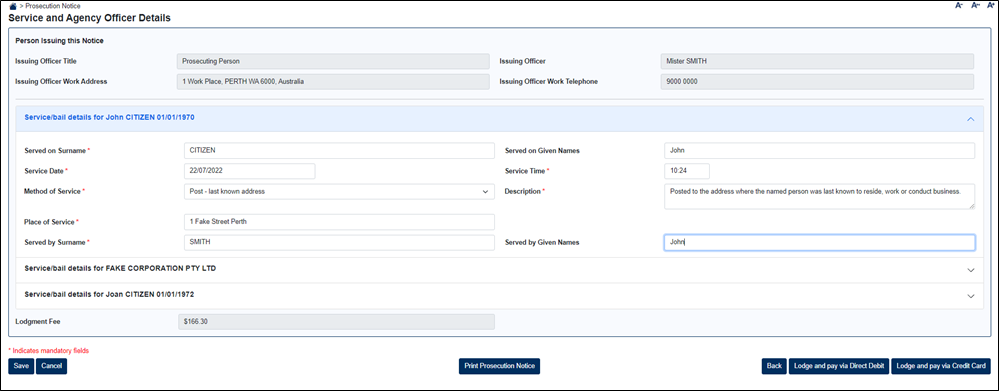Screen dimensions: 999x391
Task: Expand Joan CITIZEN service details chevron
Action: tap(970, 296)
